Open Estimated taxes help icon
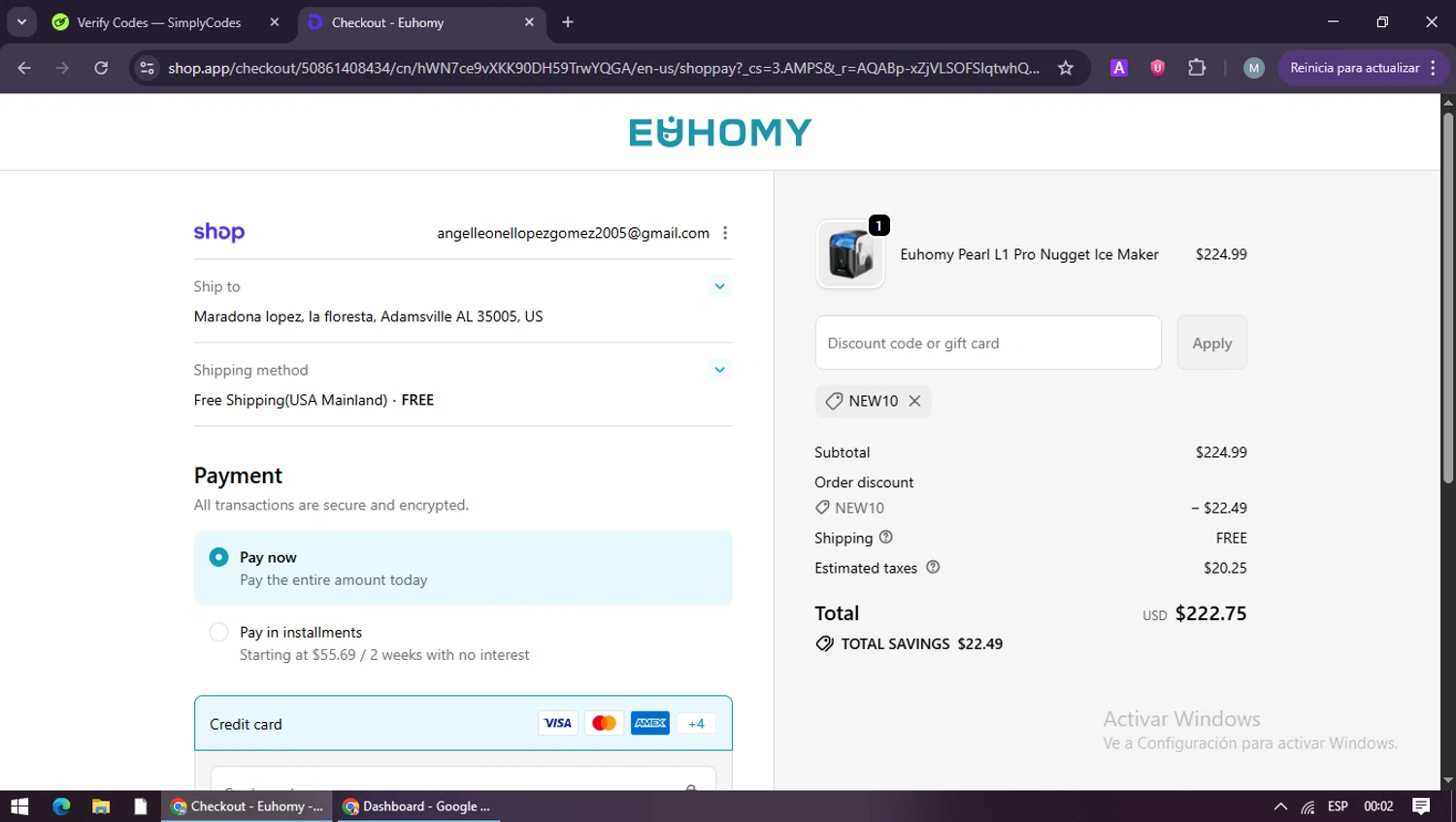Screen dimensions: 1456x822 (x=933, y=567)
